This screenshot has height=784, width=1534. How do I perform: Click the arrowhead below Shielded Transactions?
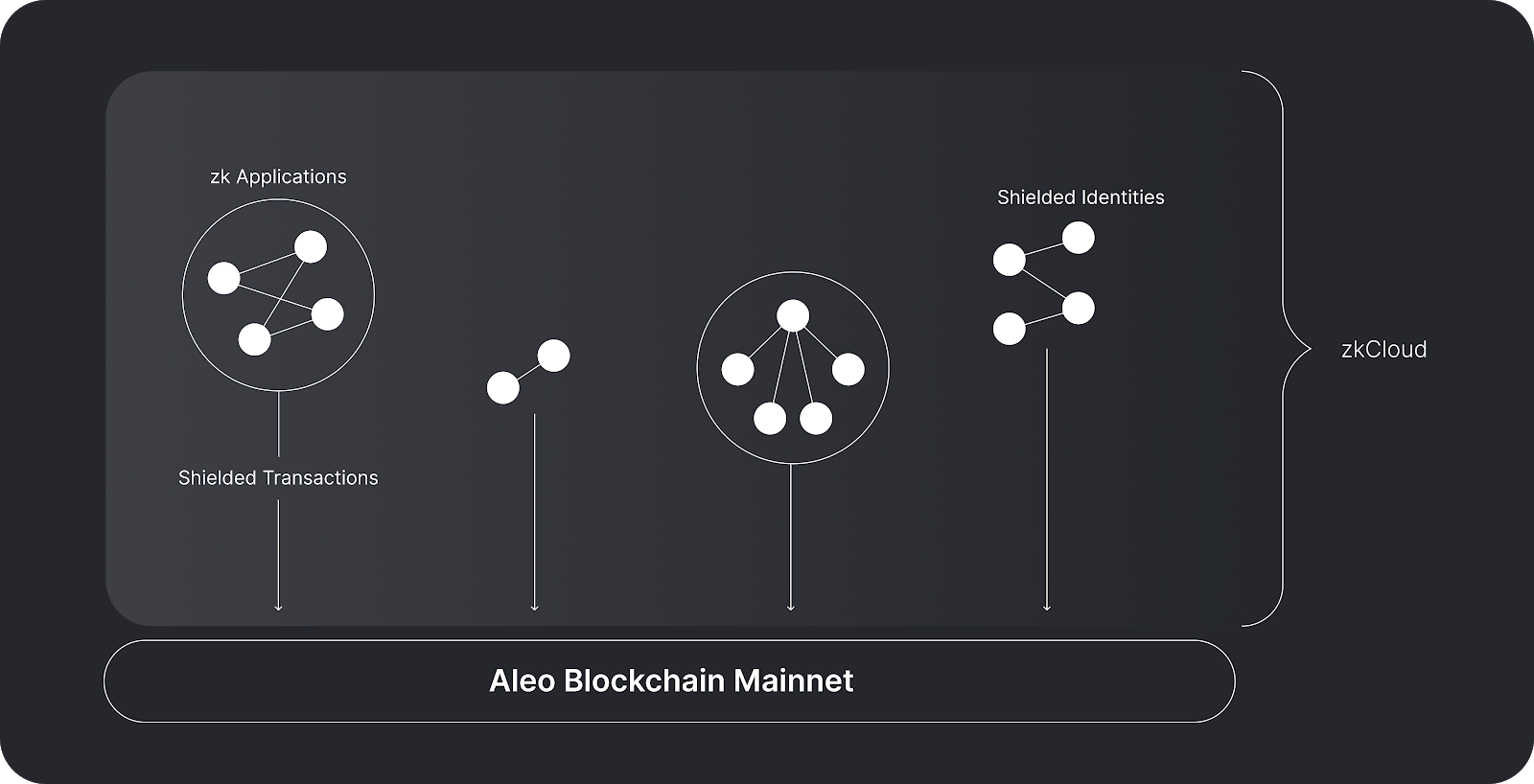click(x=278, y=606)
